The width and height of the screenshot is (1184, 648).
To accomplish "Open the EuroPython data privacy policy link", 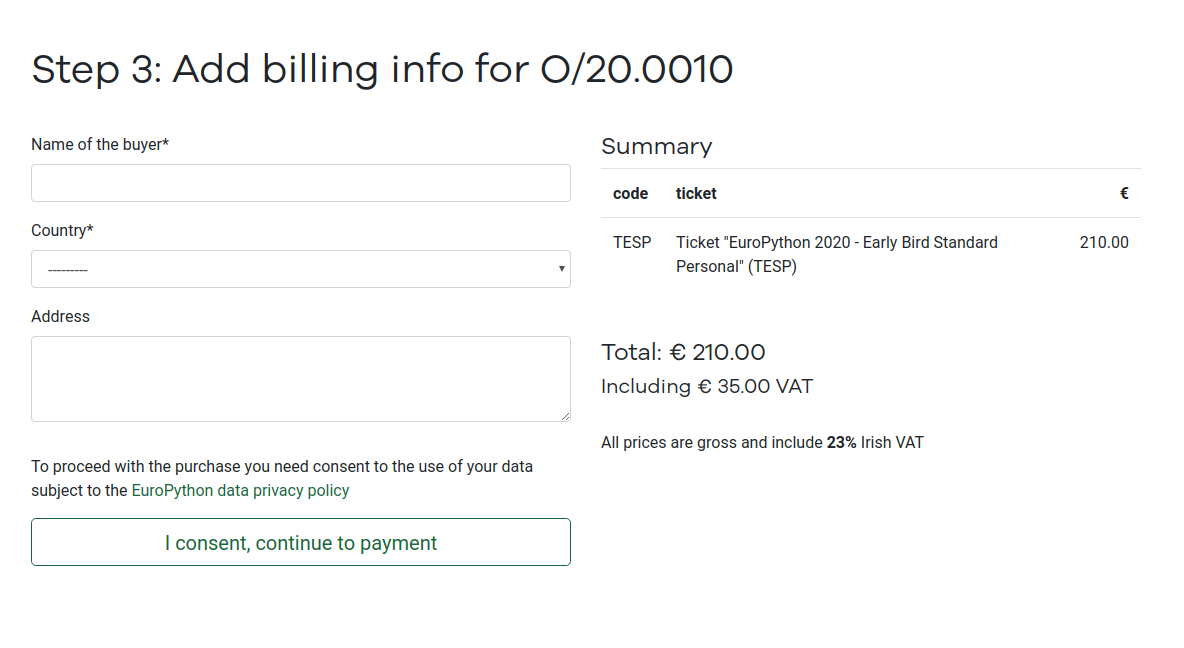I will click(240, 491).
